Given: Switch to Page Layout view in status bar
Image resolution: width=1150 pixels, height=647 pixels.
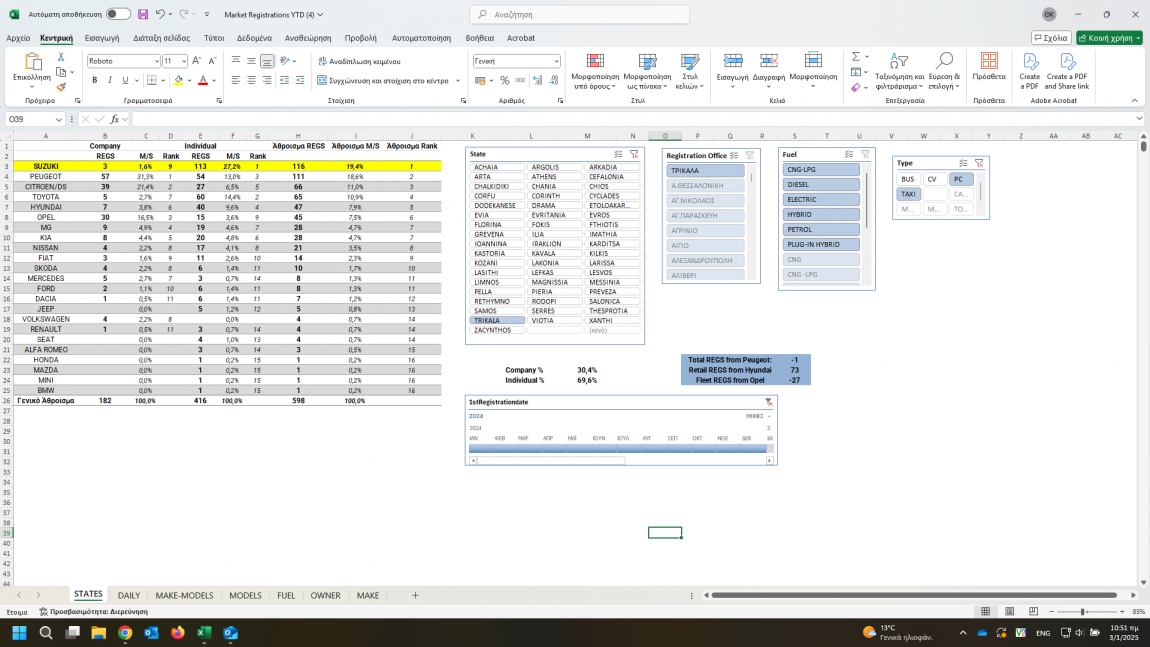Looking at the screenshot, I should (1009, 612).
